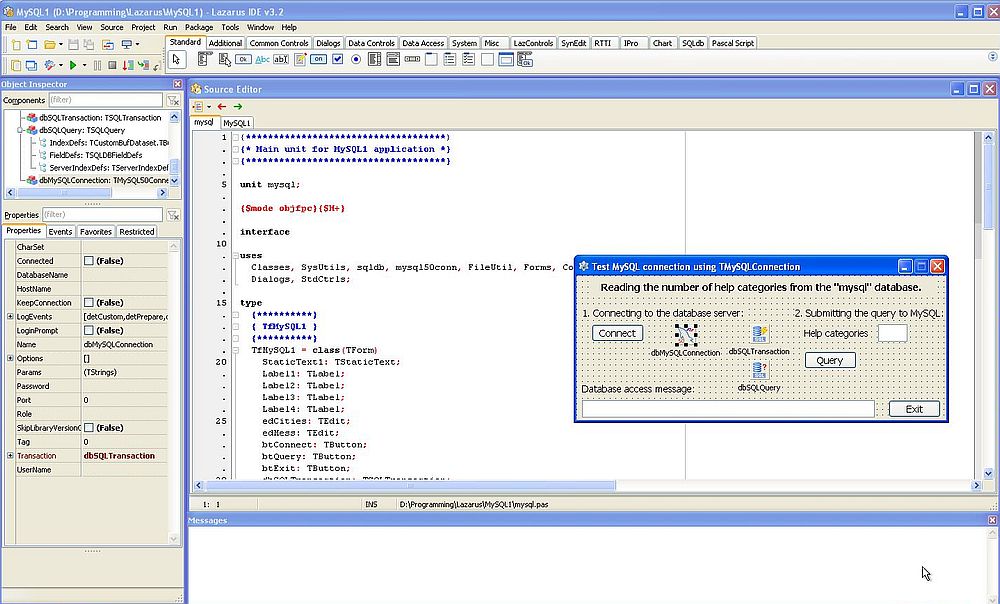1000x604 pixels.
Task: Switch to the MySQL1 source editor tab
Action: point(237,122)
